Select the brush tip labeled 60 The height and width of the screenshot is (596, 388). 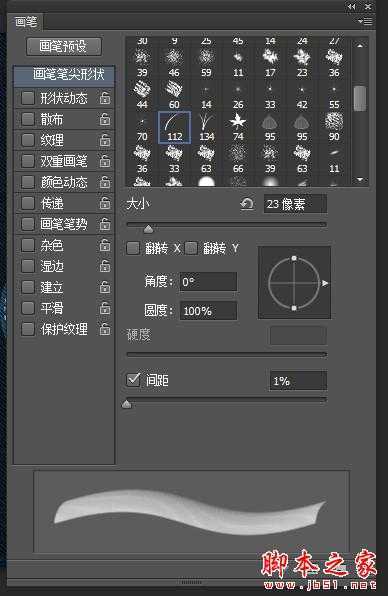(174, 95)
